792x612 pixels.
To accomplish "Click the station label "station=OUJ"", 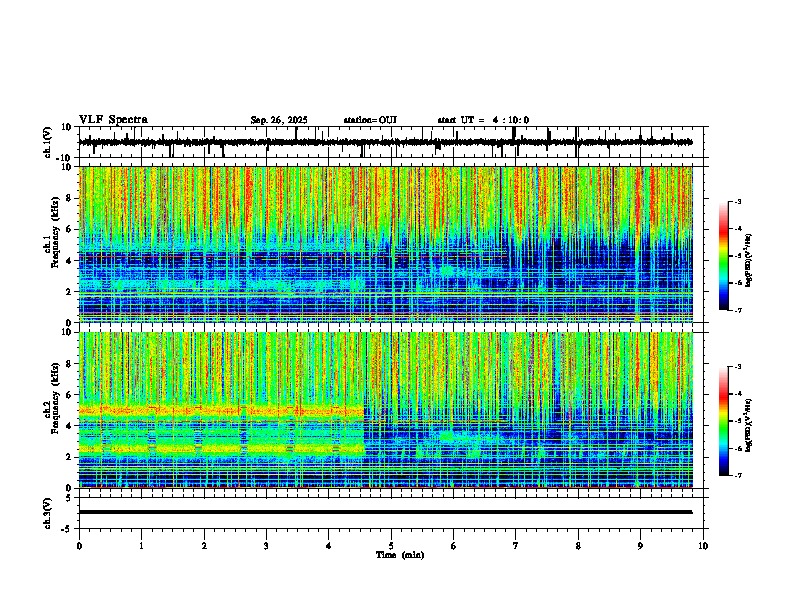I will pos(370,120).
